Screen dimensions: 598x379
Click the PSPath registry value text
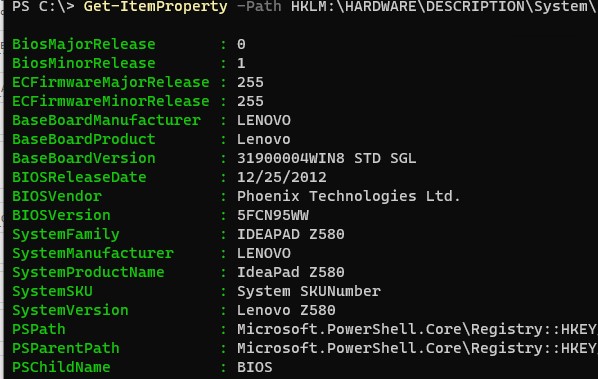coord(417,329)
